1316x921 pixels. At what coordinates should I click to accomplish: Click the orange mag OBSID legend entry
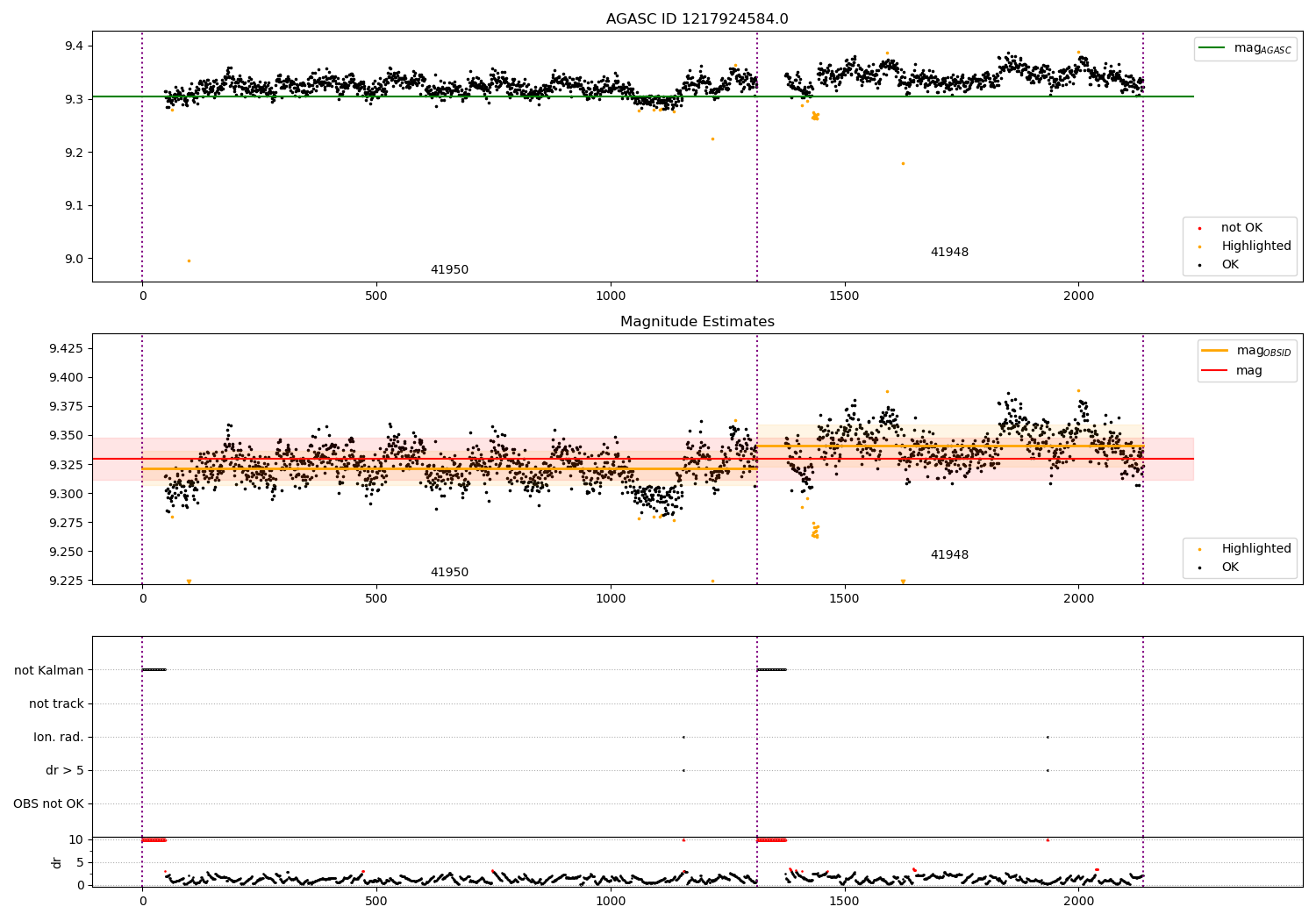point(1247,351)
